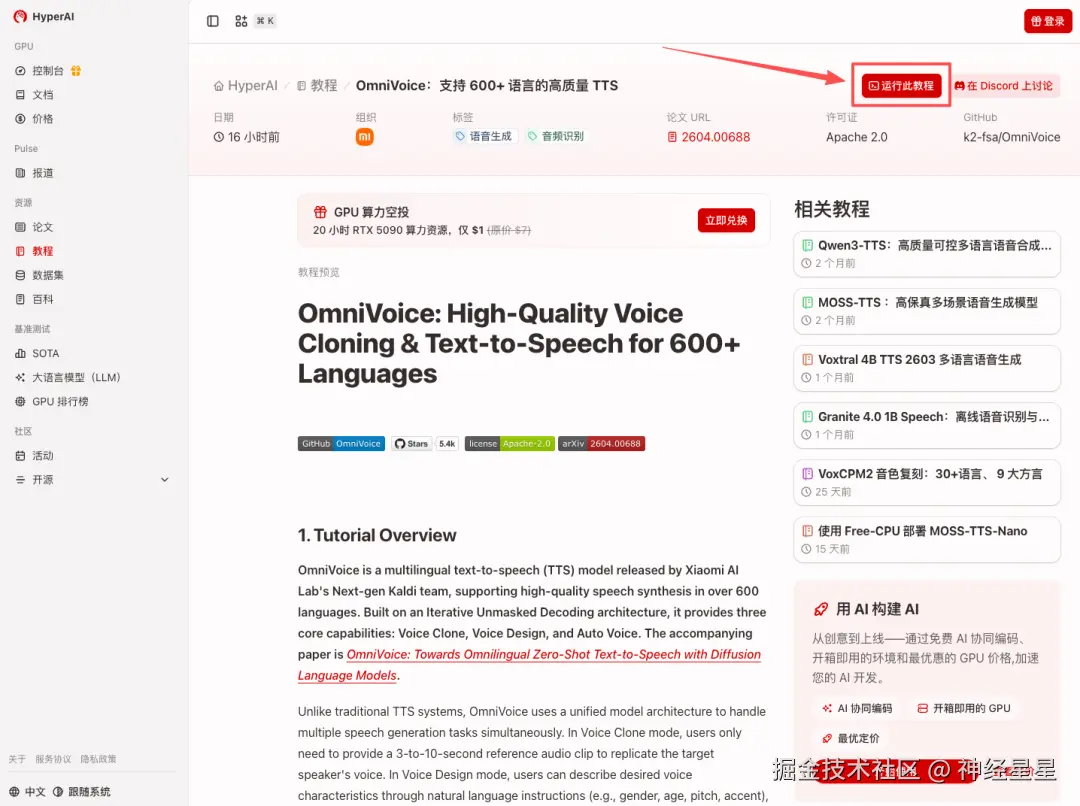This screenshot has height=806, width=1080.
Task: Click the 活动 calendar icon
Action: click(x=21, y=456)
